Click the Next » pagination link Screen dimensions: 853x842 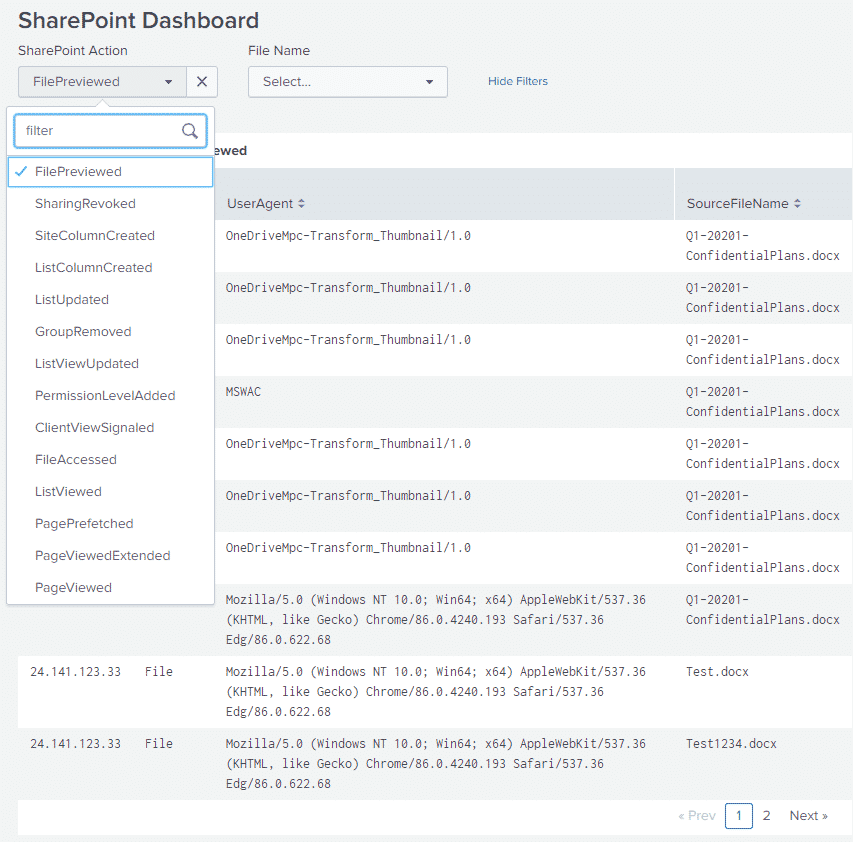click(x=808, y=816)
